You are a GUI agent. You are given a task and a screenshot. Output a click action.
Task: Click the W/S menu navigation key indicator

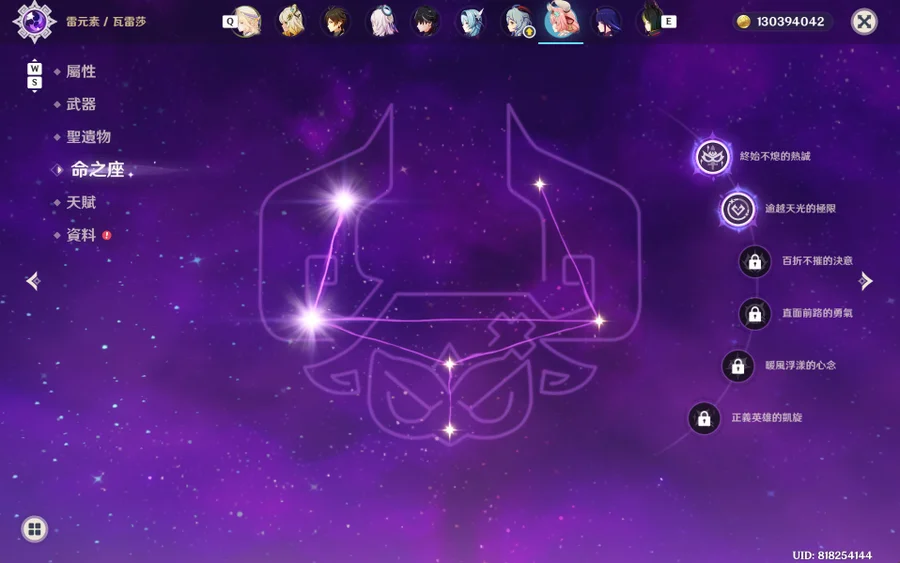[x=34, y=75]
